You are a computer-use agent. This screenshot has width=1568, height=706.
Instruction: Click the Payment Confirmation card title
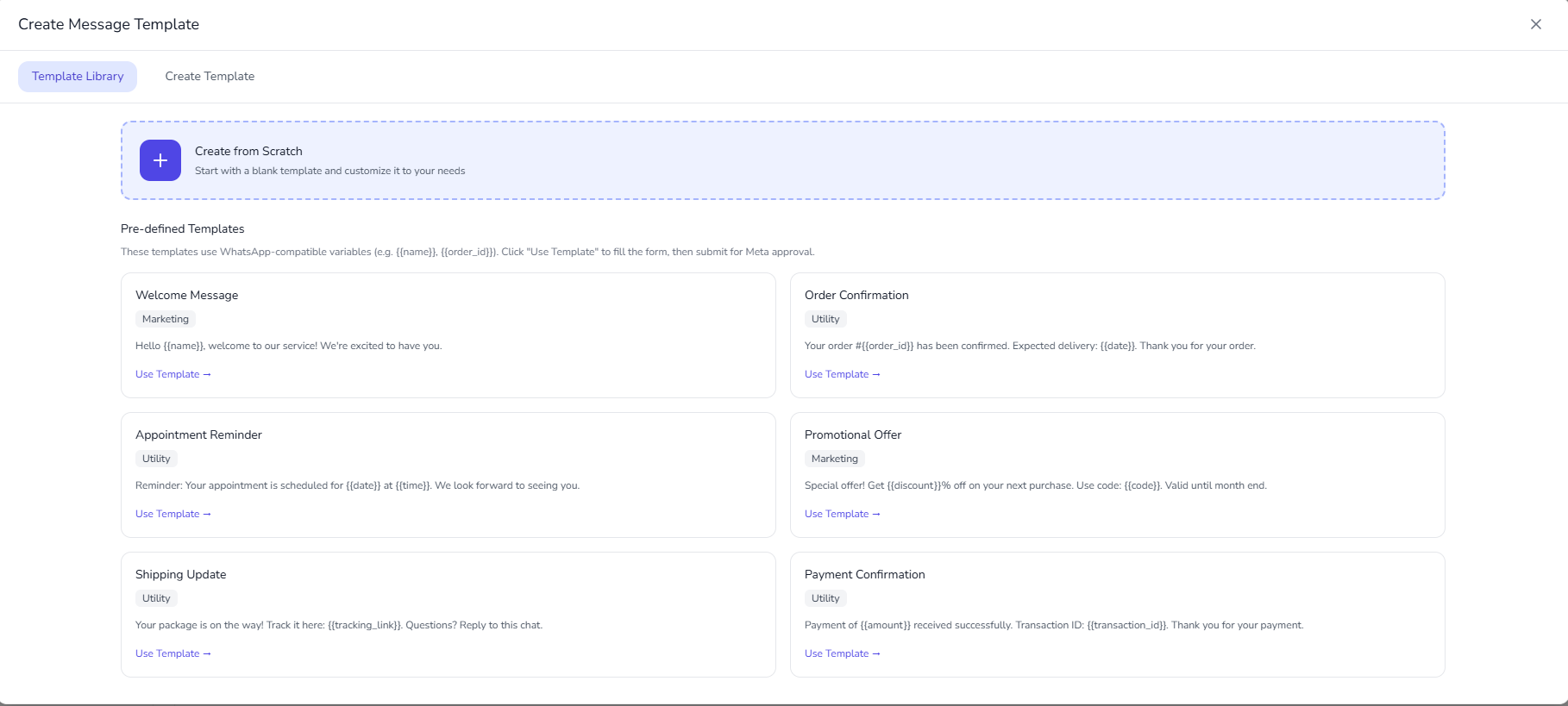coord(864,574)
